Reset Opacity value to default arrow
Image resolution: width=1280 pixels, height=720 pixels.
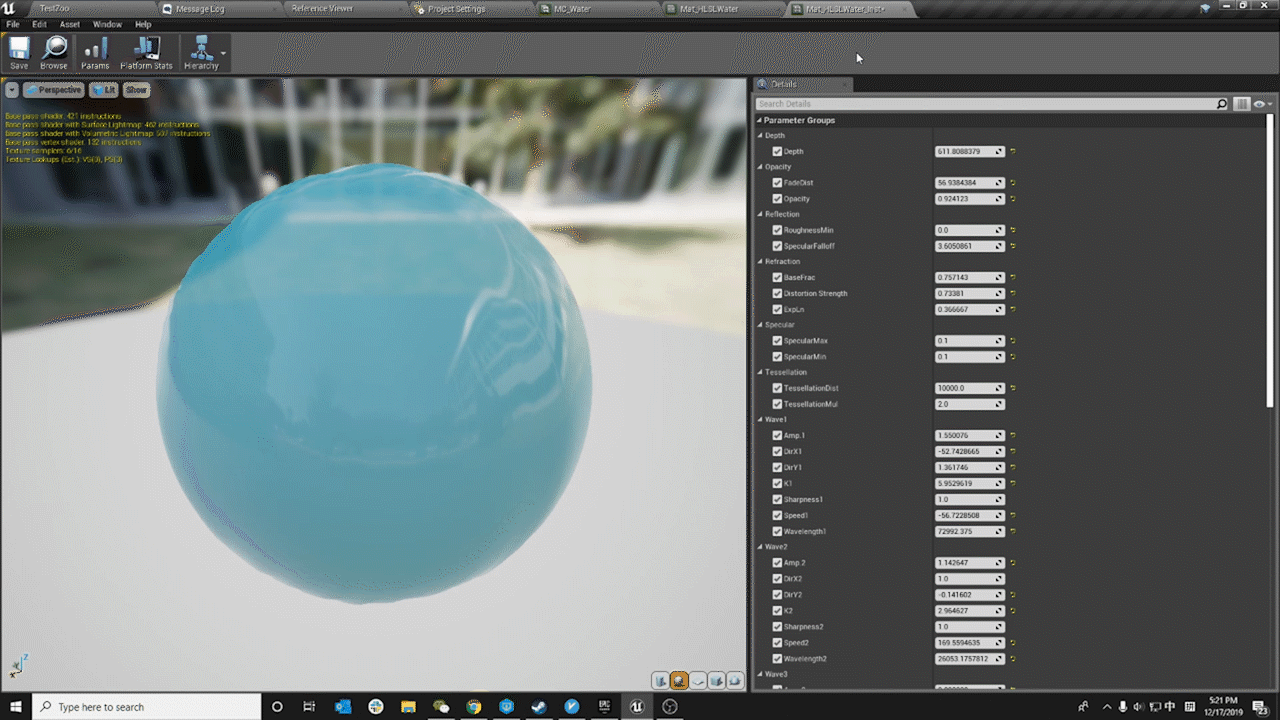tap(1013, 199)
